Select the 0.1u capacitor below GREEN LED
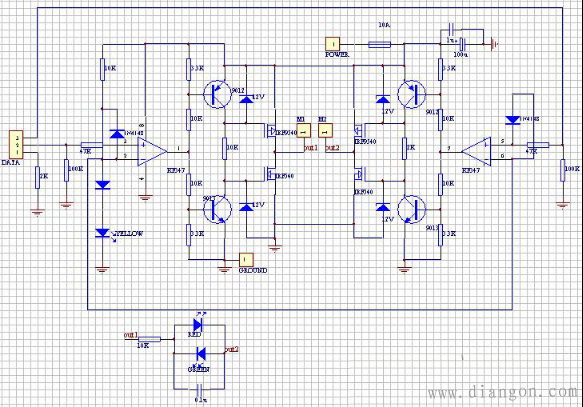 pyautogui.click(x=199, y=389)
